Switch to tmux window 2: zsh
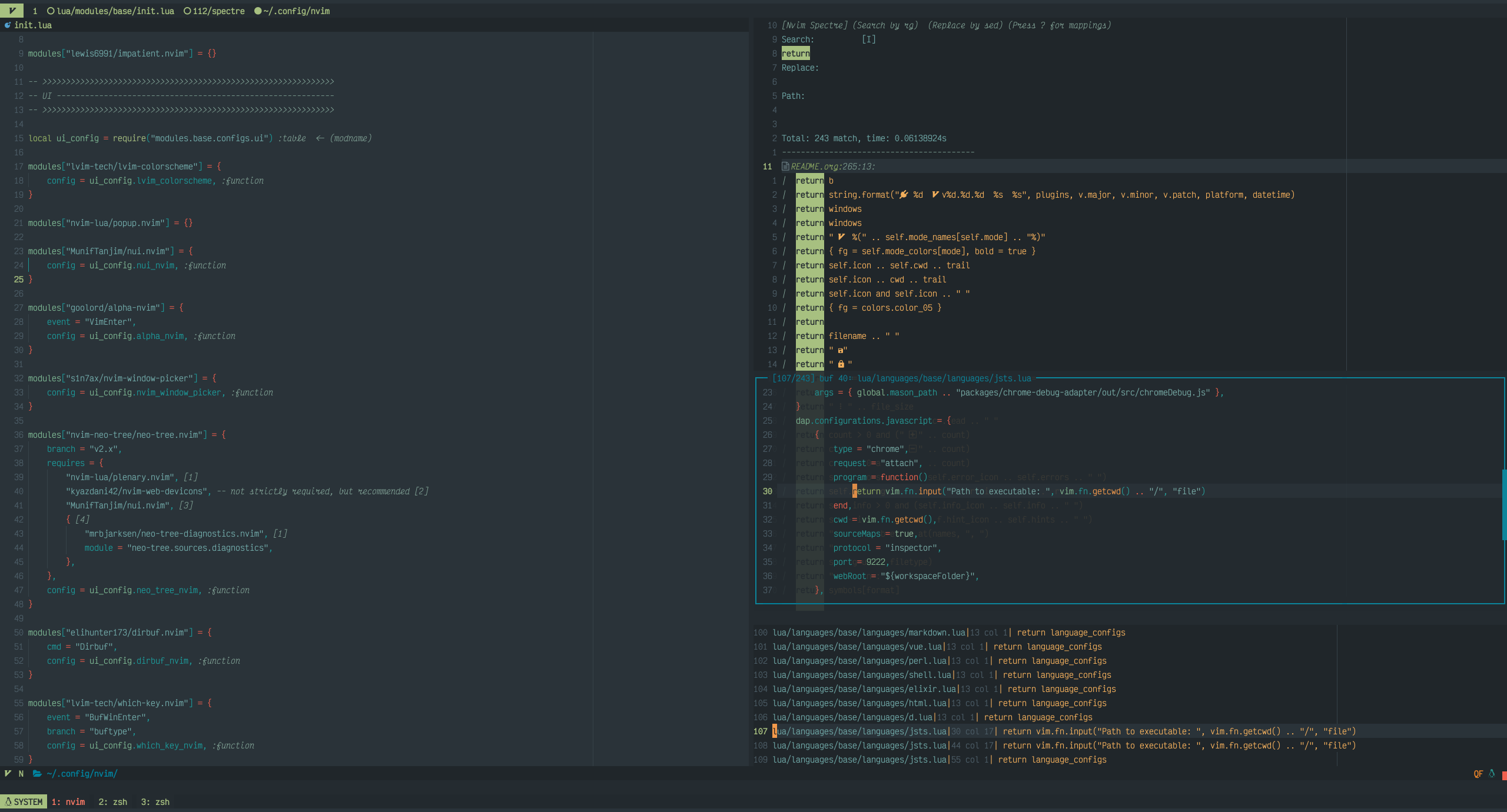This screenshot has height=812, width=1507. (113, 802)
